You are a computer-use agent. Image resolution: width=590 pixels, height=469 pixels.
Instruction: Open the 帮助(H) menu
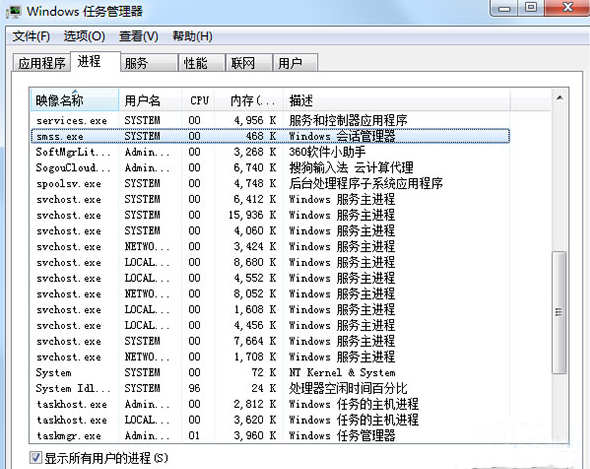click(x=192, y=37)
